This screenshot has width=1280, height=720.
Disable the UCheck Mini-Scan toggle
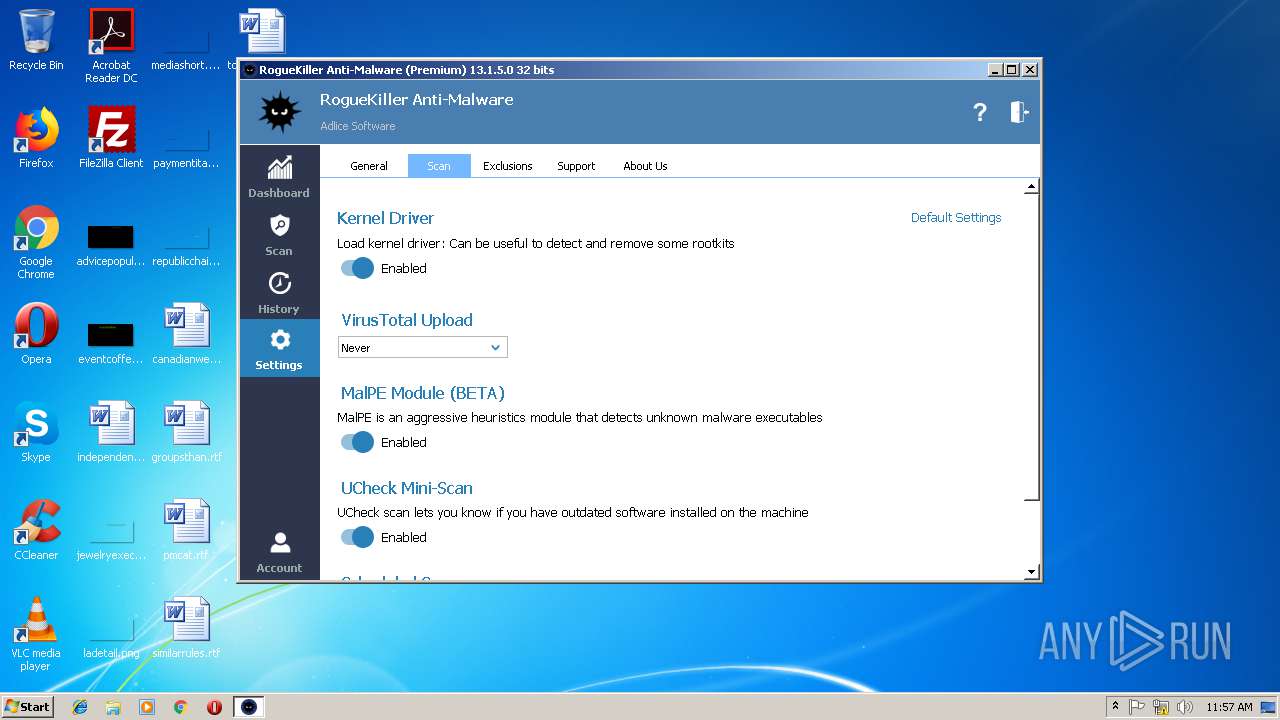pyautogui.click(x=357, y=537)
